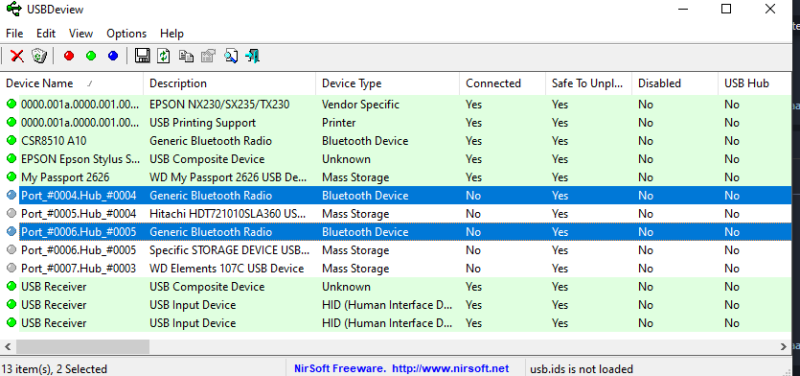800x376 pixels.
Task: Click the properties toolbar icon
Action: coord(208,56)
